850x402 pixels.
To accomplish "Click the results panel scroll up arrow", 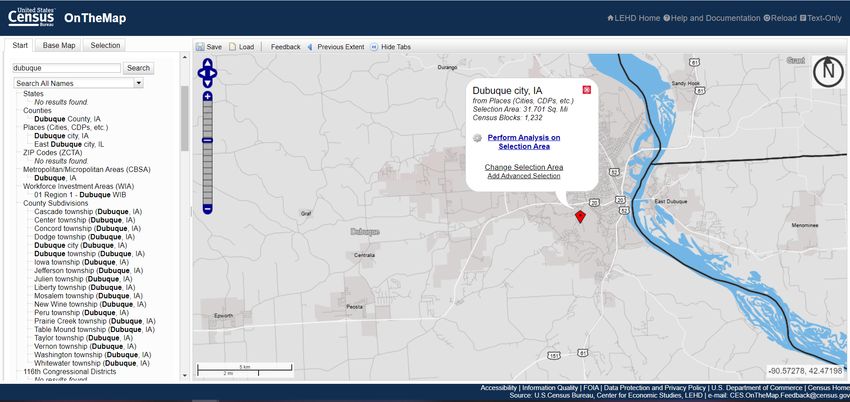I will click(184, 57).
